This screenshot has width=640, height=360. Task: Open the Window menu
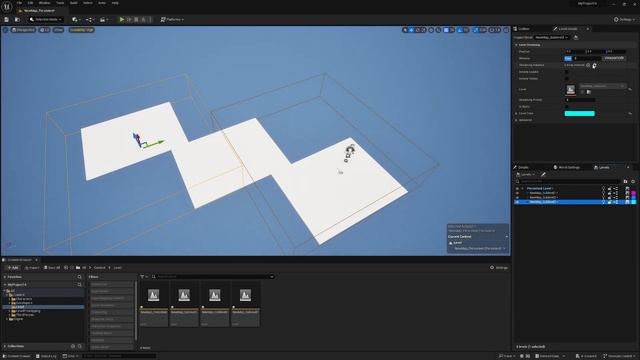44,3
